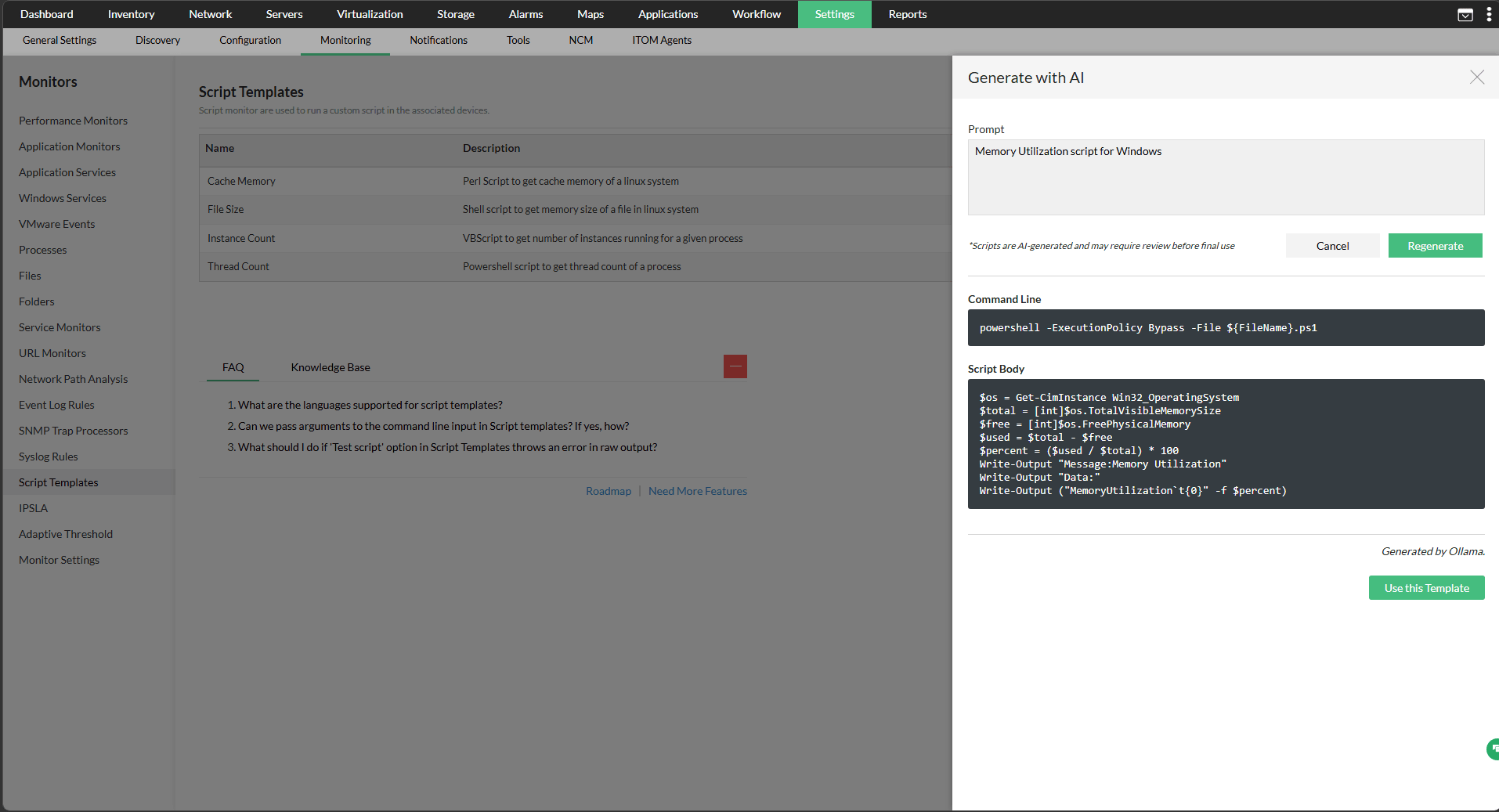
Task: Open the mail icon in top bar
Action: pos(1465,15)
